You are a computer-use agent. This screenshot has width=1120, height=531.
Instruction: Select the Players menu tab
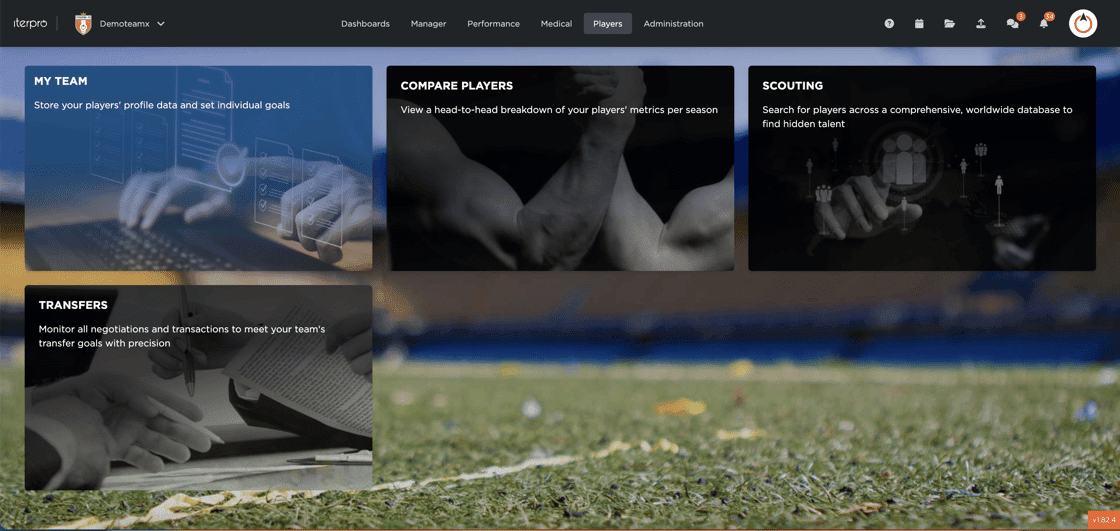pyautogui.click(x=608, y=24)
